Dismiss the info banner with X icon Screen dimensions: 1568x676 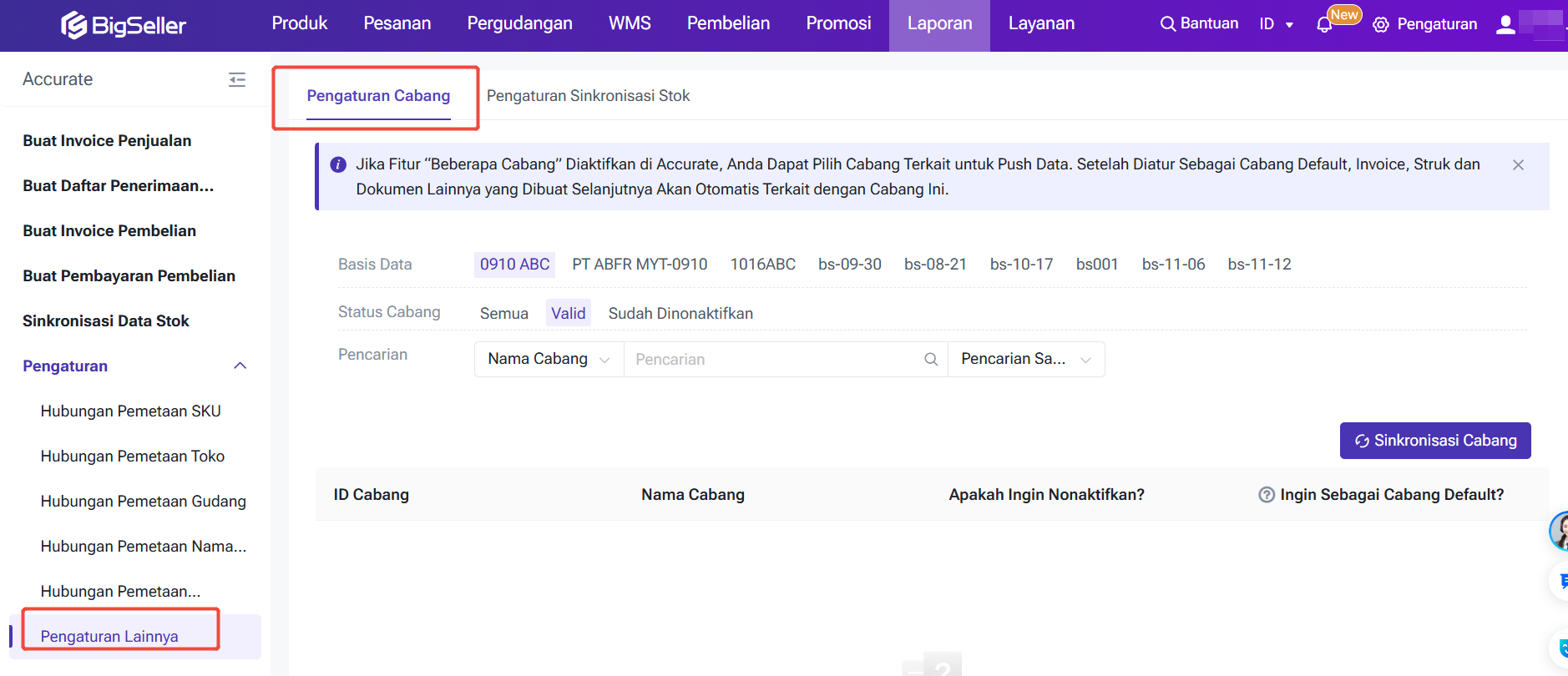(x=1518, y=165)
